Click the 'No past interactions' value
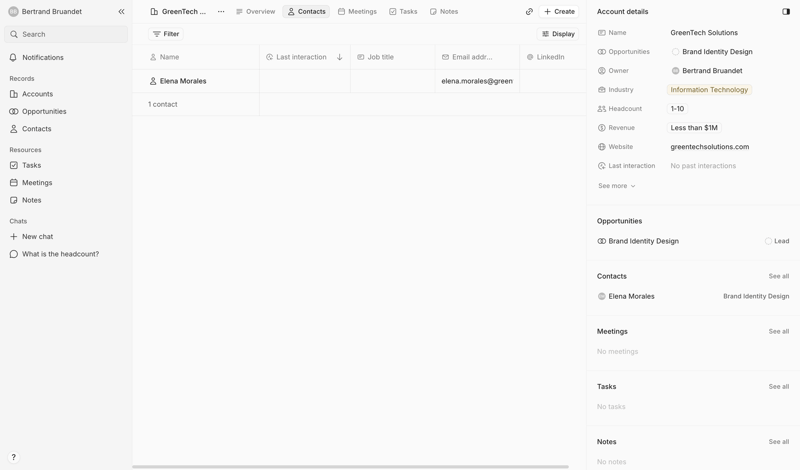 pos(703,166)
